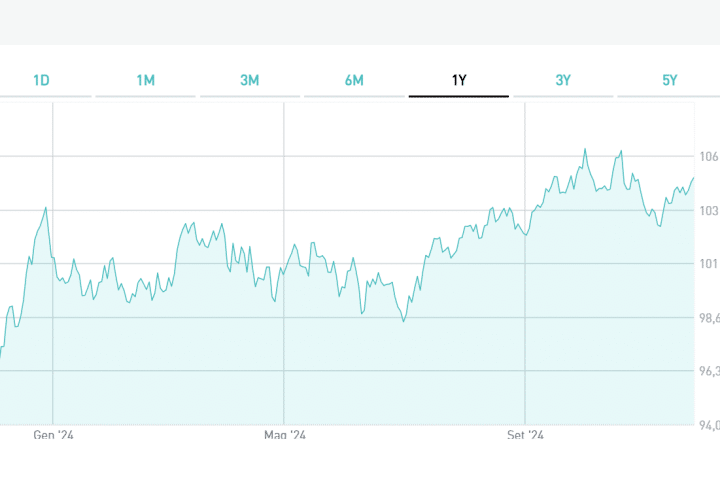Viewport: 720px width, 480px height.
Task: Click the highest peak on the price line
Action: (x=585, y=150)
